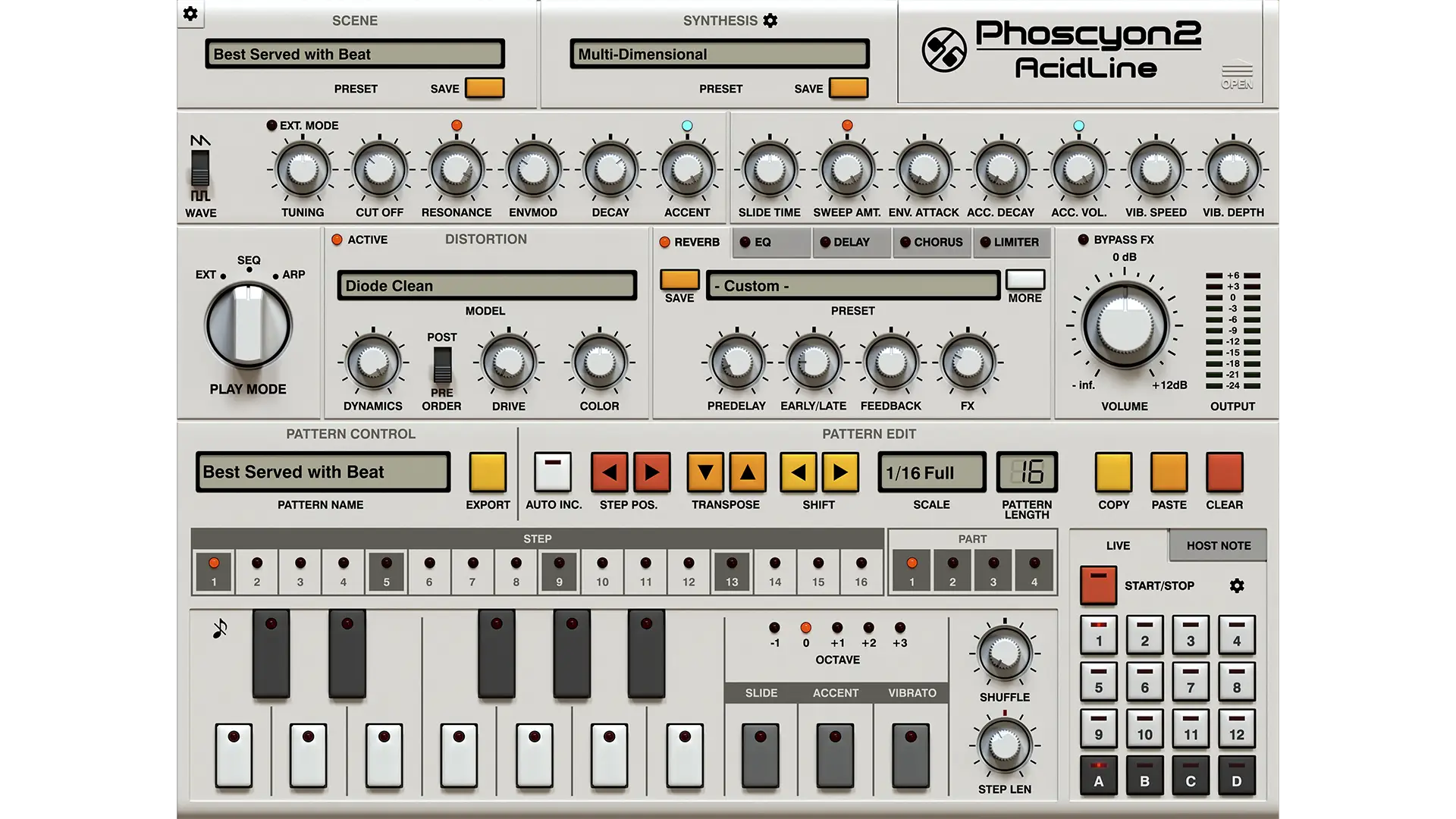
Task: Save the reverb FX preset
Action: (x=679, y=280)
